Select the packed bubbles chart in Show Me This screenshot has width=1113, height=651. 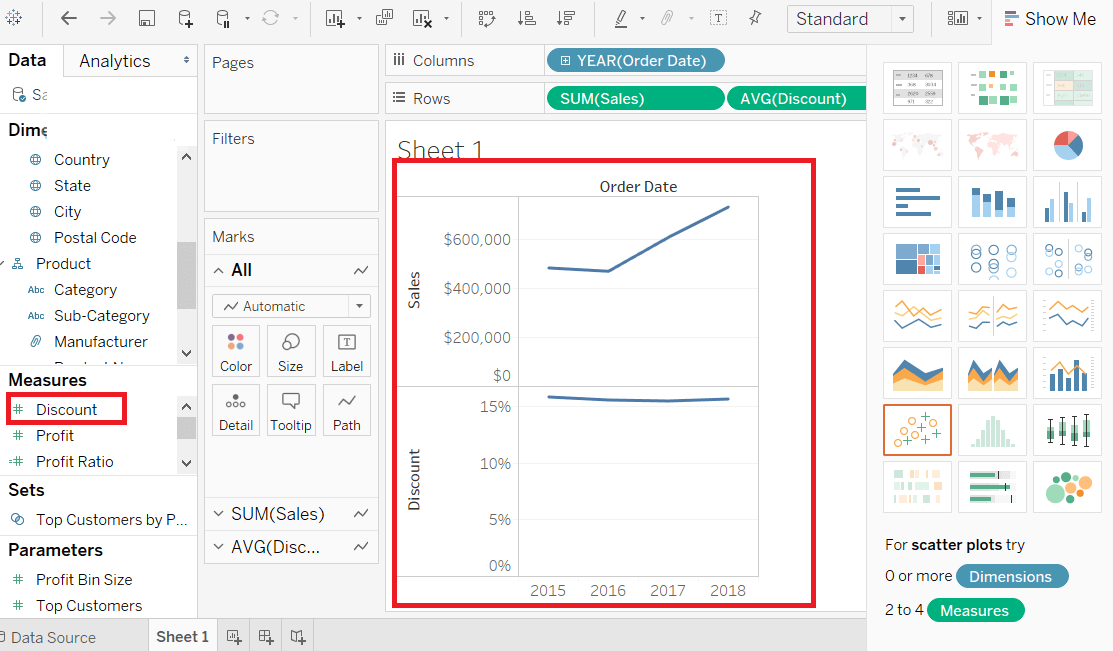point(1068,487)
